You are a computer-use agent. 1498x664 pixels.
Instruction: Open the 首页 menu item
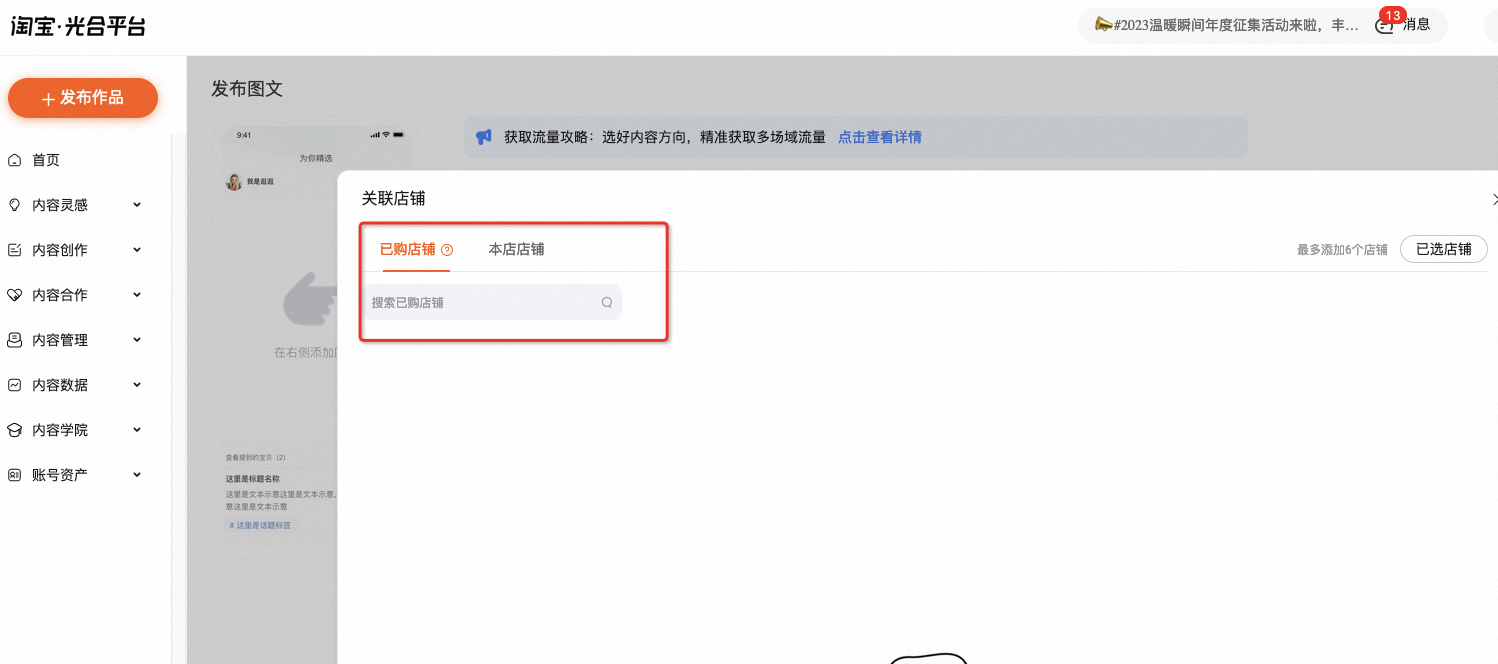(x=46, y=160)
